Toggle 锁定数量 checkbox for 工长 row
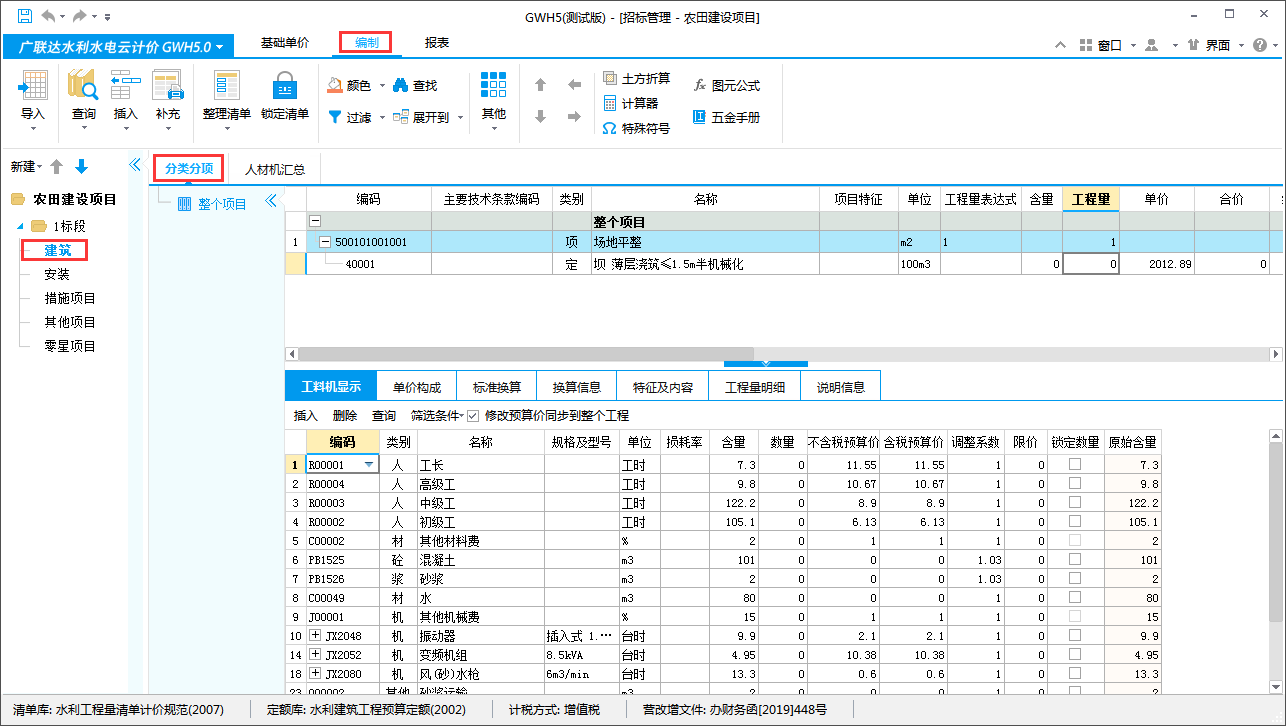The height and width of the screenshot is (726, 1286). click(x=1075, y=465)
